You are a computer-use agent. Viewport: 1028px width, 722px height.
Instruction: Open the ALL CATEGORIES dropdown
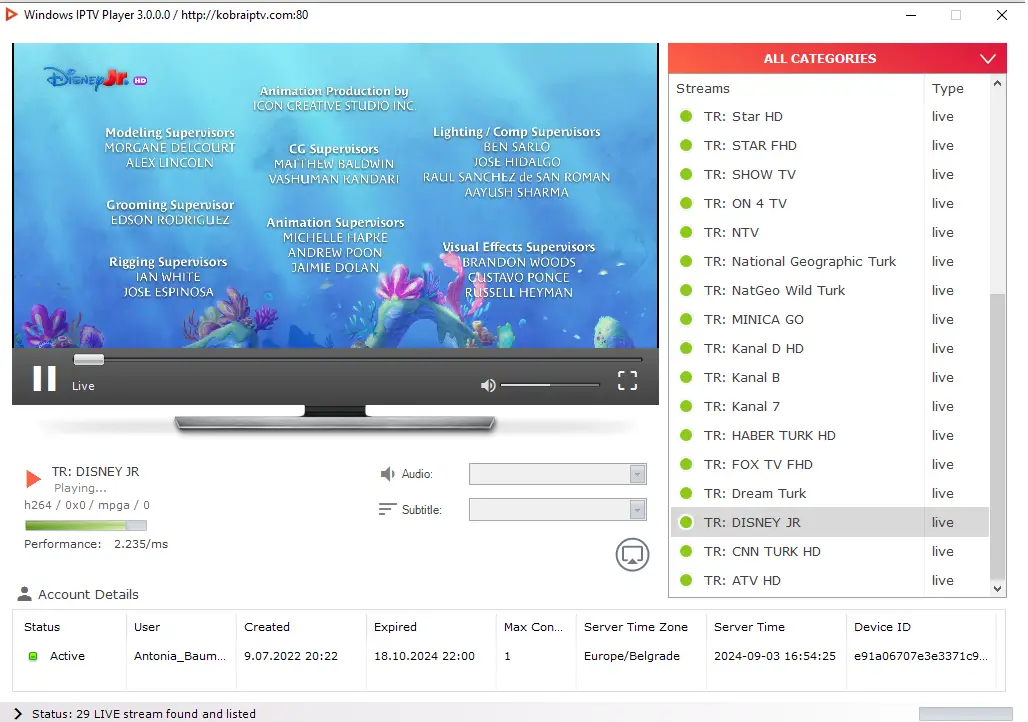pyautogui.click(x=837, y=58)
